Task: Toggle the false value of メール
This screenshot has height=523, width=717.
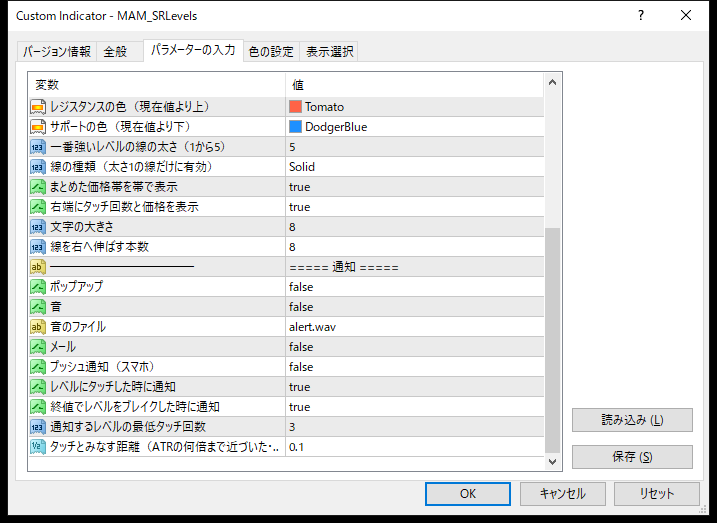Action: [415, 347]
